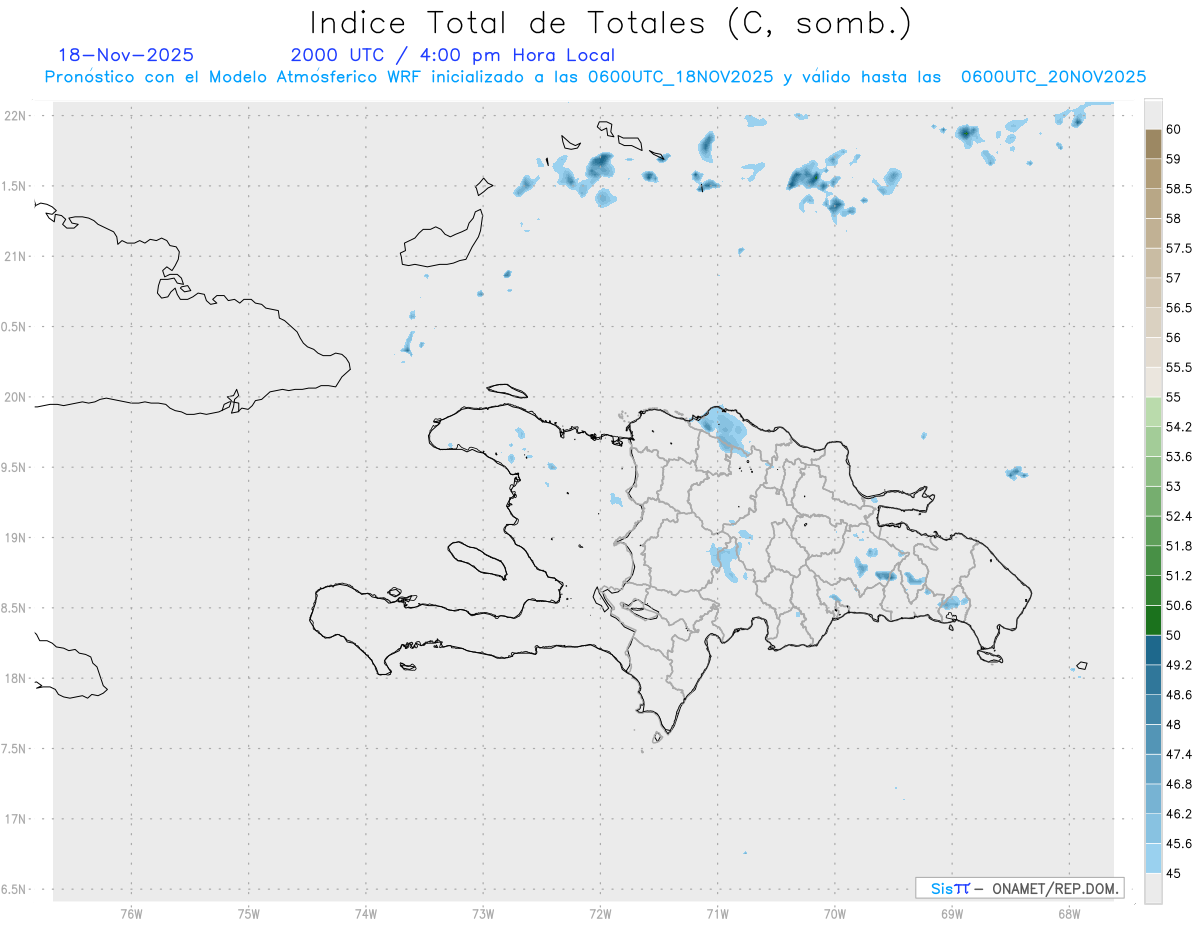The width and height of the screenshot is (1200, 927).
Task: Pick the light blue swatch between 45 and 45.6
Action: pyautogui.click(x=1153, y=858)
